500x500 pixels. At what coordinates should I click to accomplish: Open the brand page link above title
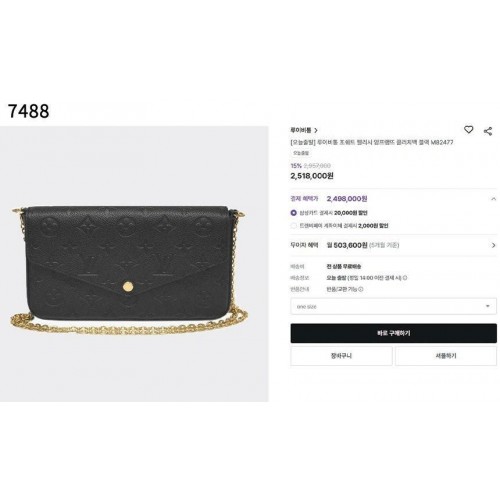(301, 130)
